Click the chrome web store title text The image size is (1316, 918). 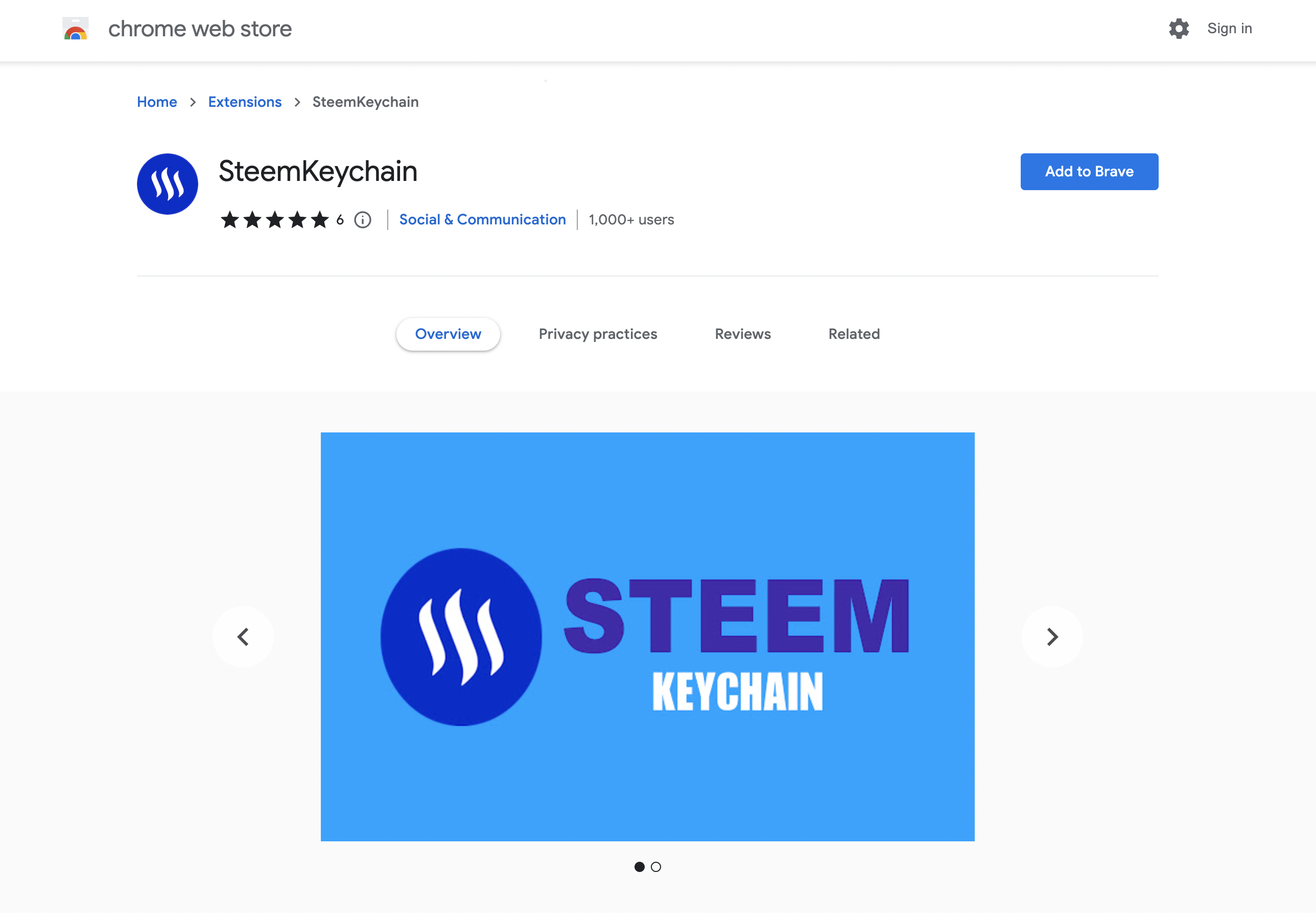199,29
